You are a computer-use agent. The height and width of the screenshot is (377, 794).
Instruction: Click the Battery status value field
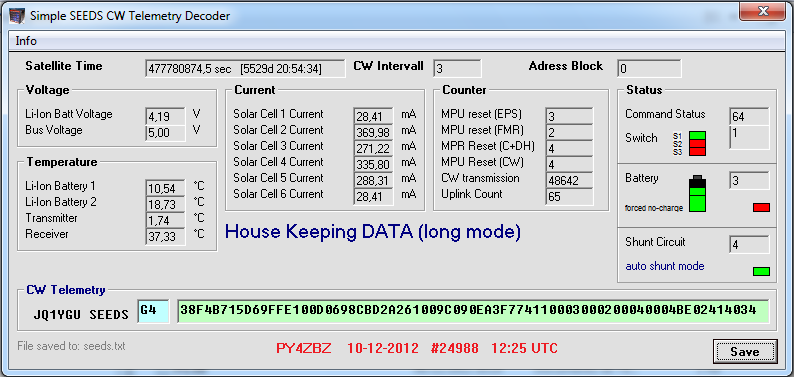coord(749,181)
